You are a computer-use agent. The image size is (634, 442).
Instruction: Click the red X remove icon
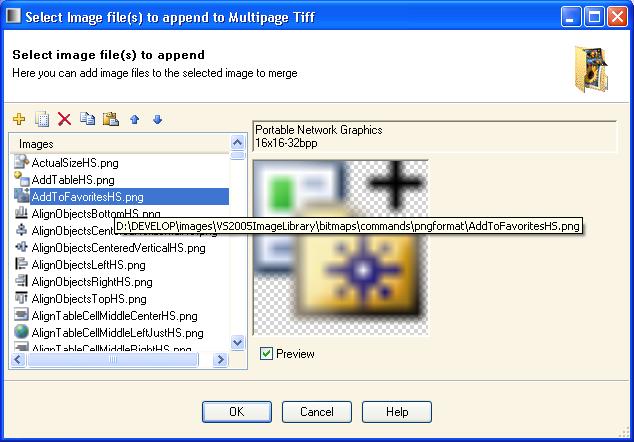[x=64, y=119]
